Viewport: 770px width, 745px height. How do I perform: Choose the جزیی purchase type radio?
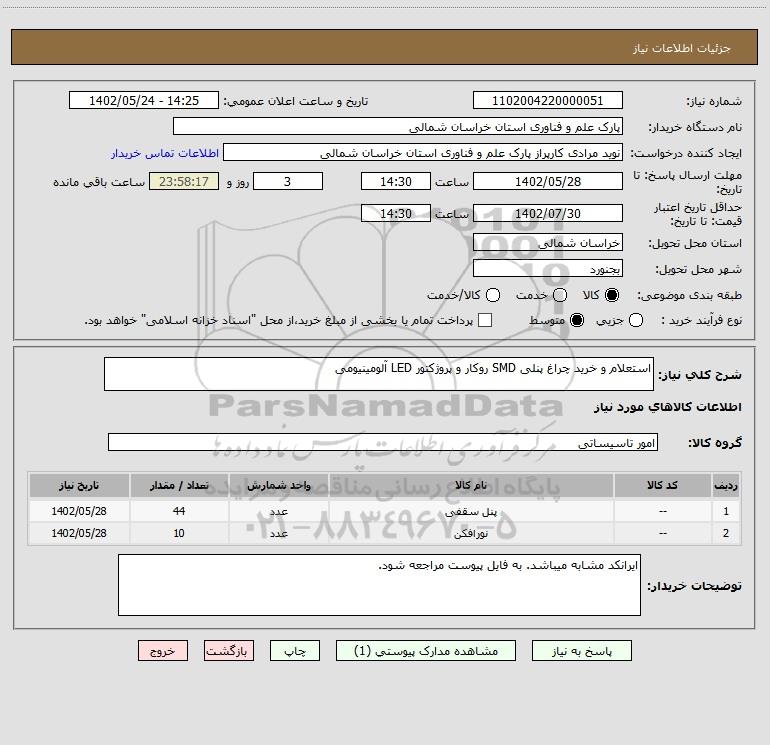point(636,320)
